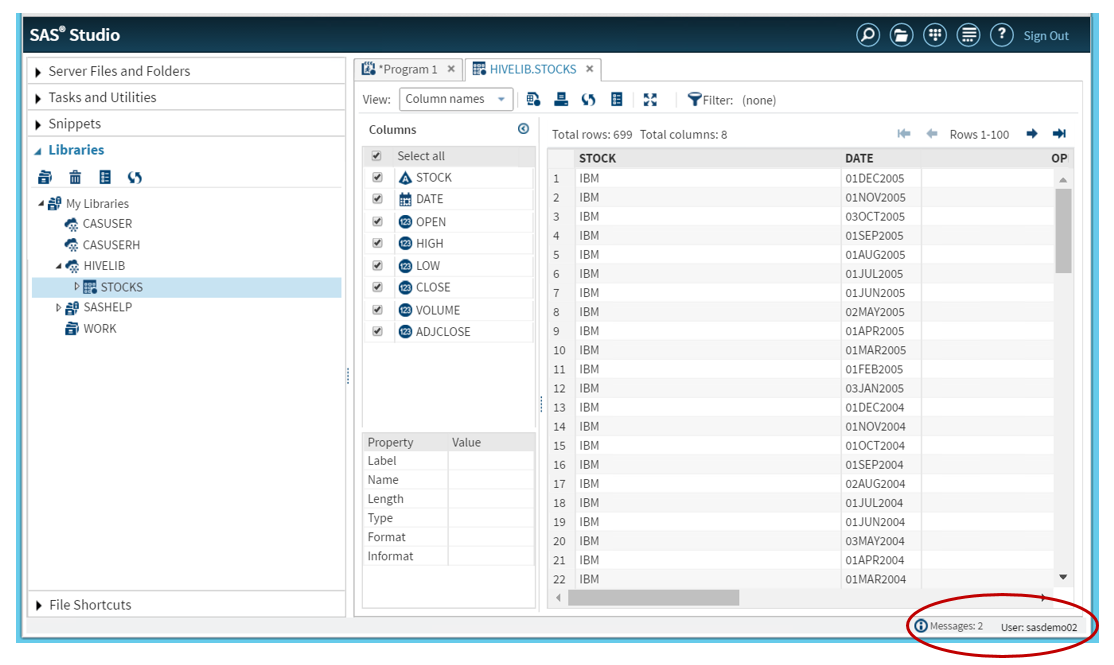Expand Server Files and Folders section

pyautogui.click(x=39, y=71)
